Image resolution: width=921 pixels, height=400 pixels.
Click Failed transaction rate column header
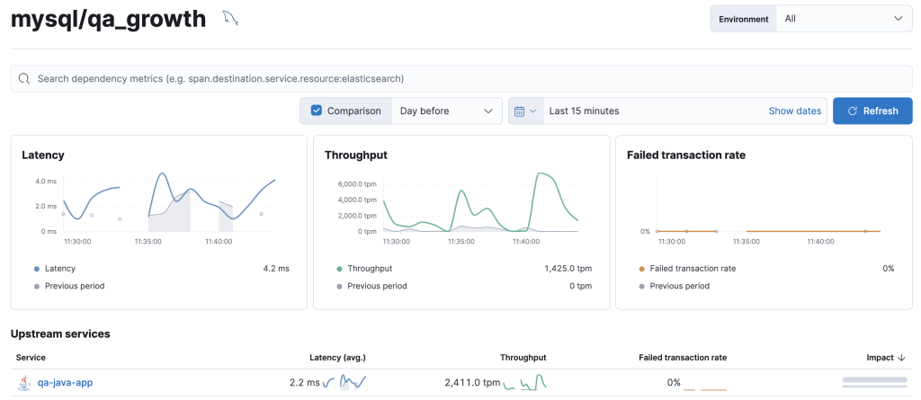click(x=683, y=357)
